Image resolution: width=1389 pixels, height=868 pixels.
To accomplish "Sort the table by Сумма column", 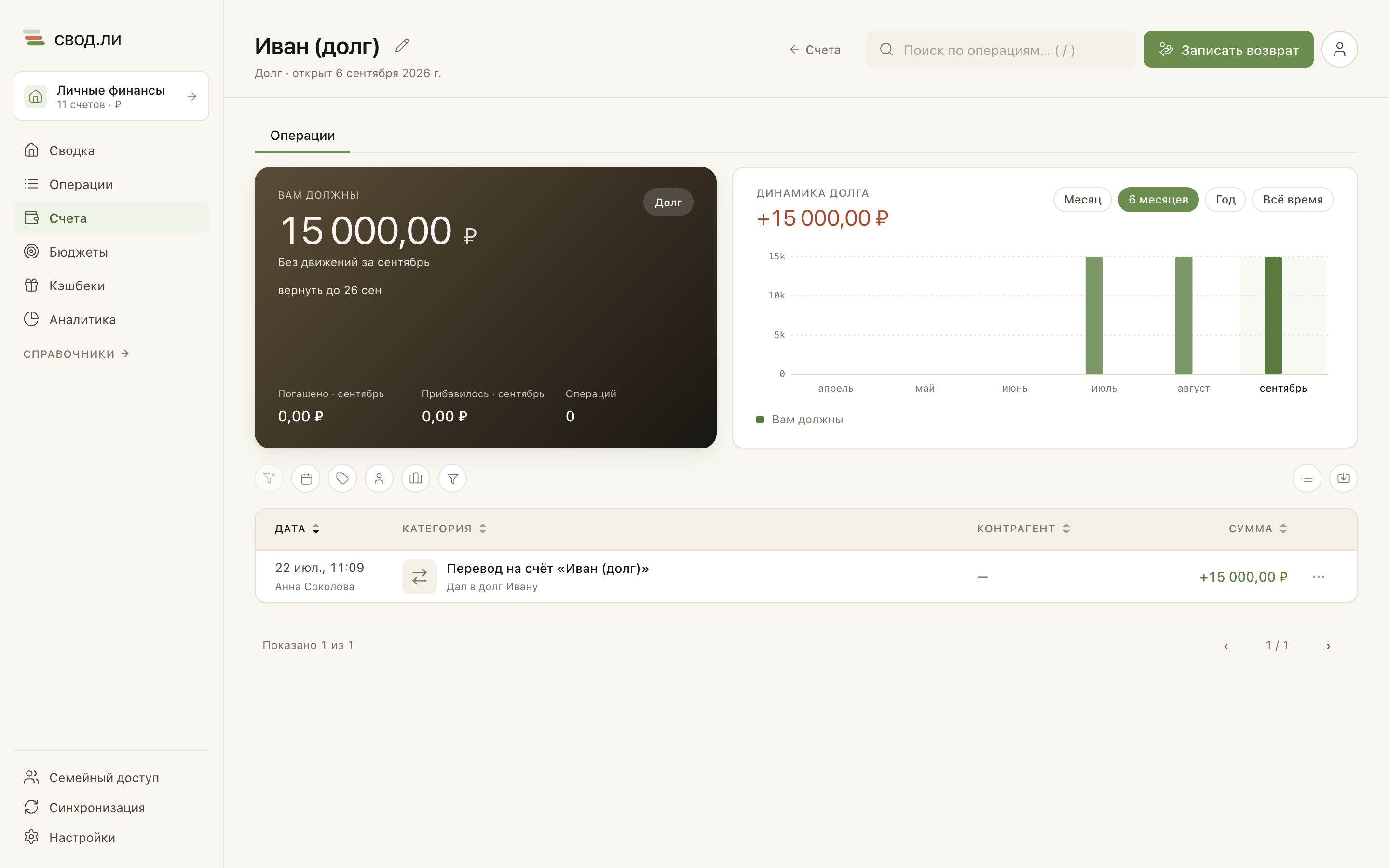I will pos(1257,529).
